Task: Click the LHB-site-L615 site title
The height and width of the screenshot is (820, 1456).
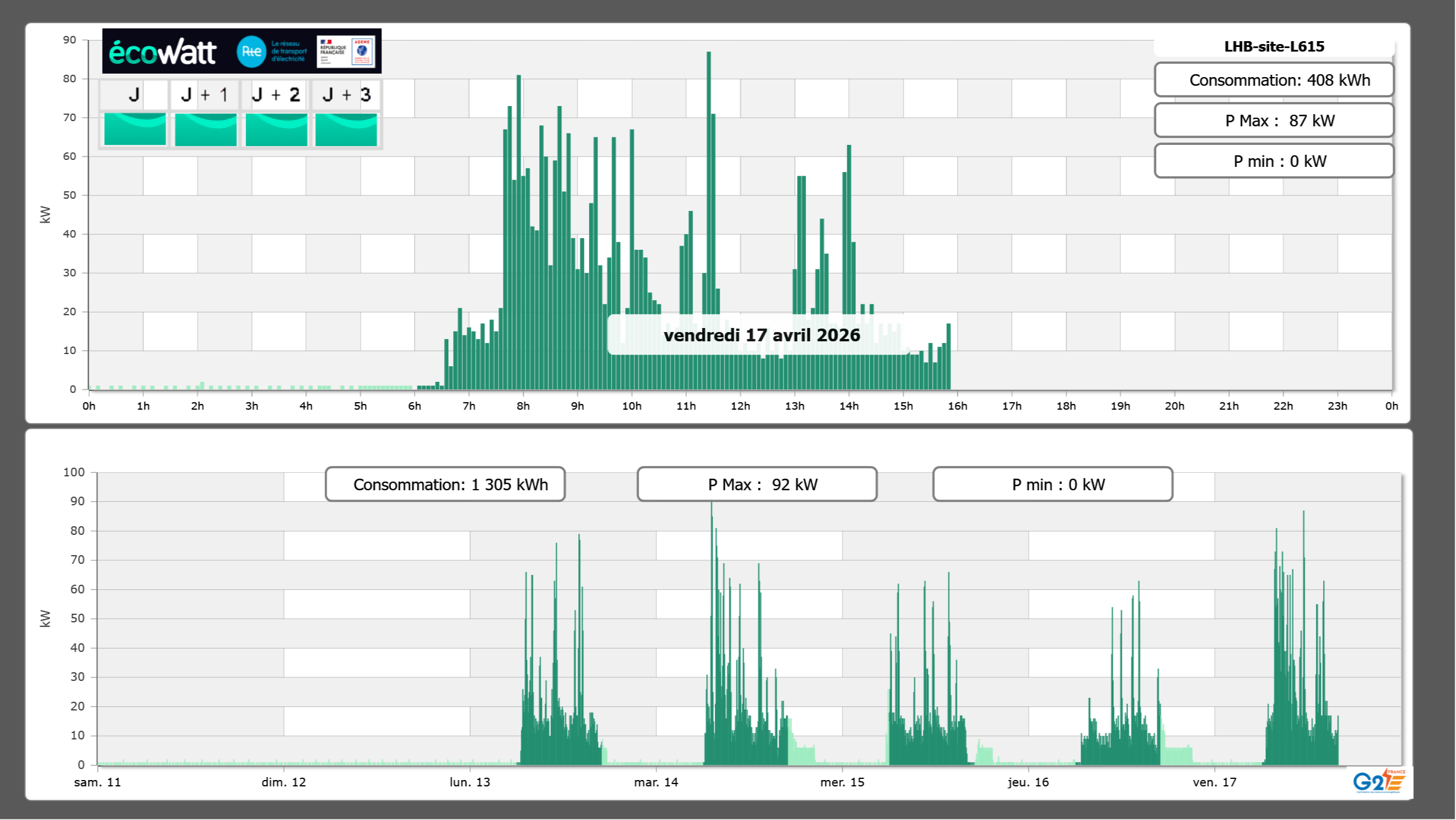Action: tap(1274, 46)
